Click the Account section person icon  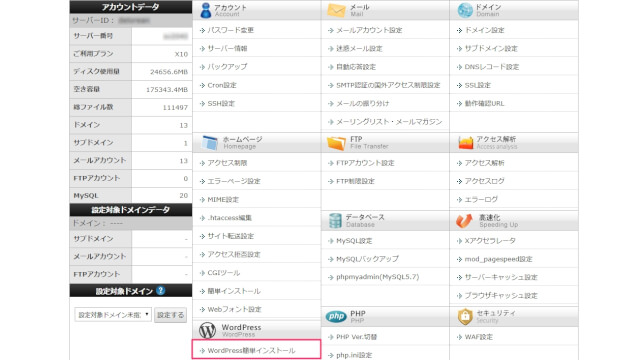pyautogui.click(x=206, y=10)
